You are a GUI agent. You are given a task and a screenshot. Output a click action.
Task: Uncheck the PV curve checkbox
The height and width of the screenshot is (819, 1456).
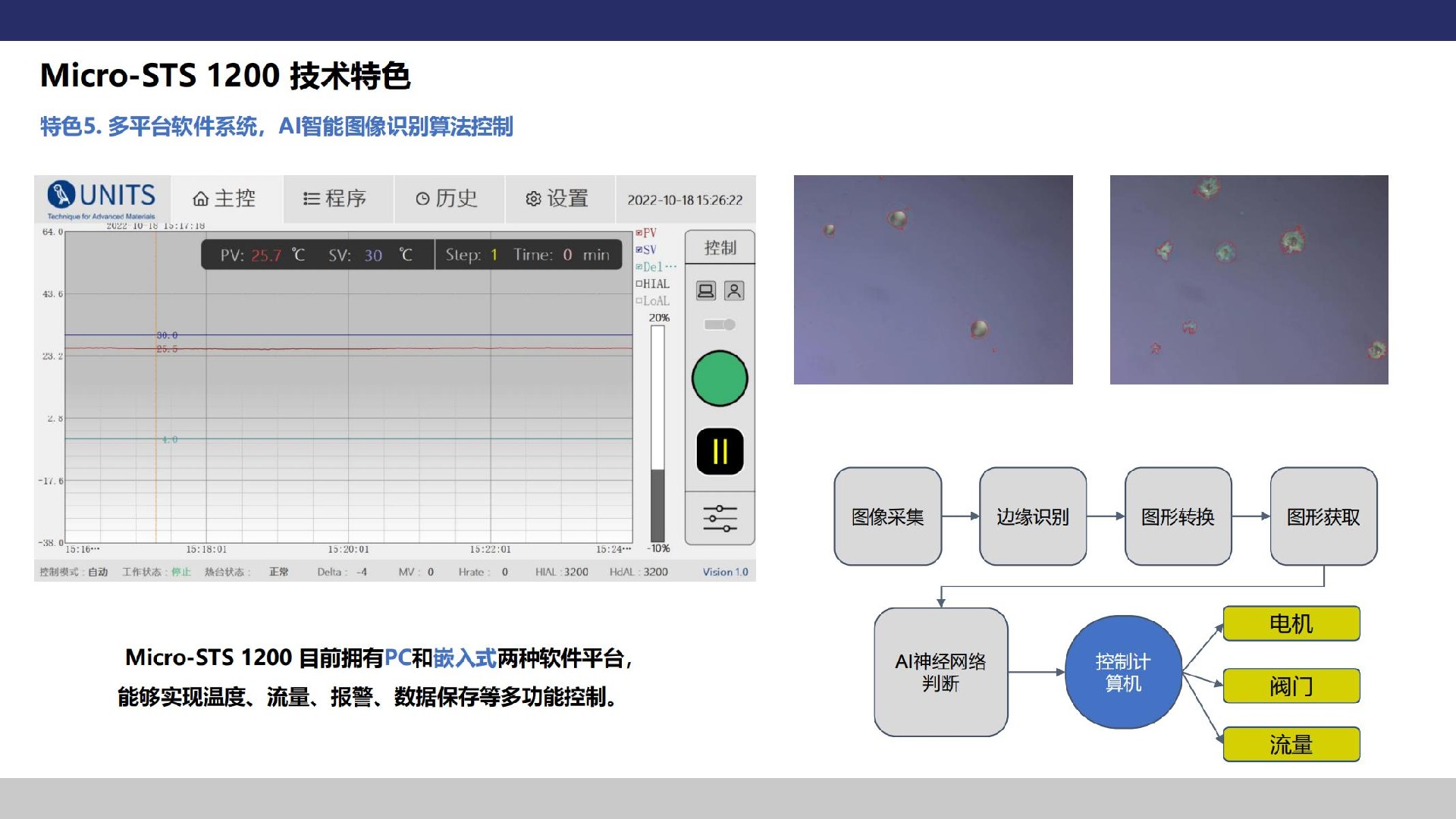click(x=639, y=234)
